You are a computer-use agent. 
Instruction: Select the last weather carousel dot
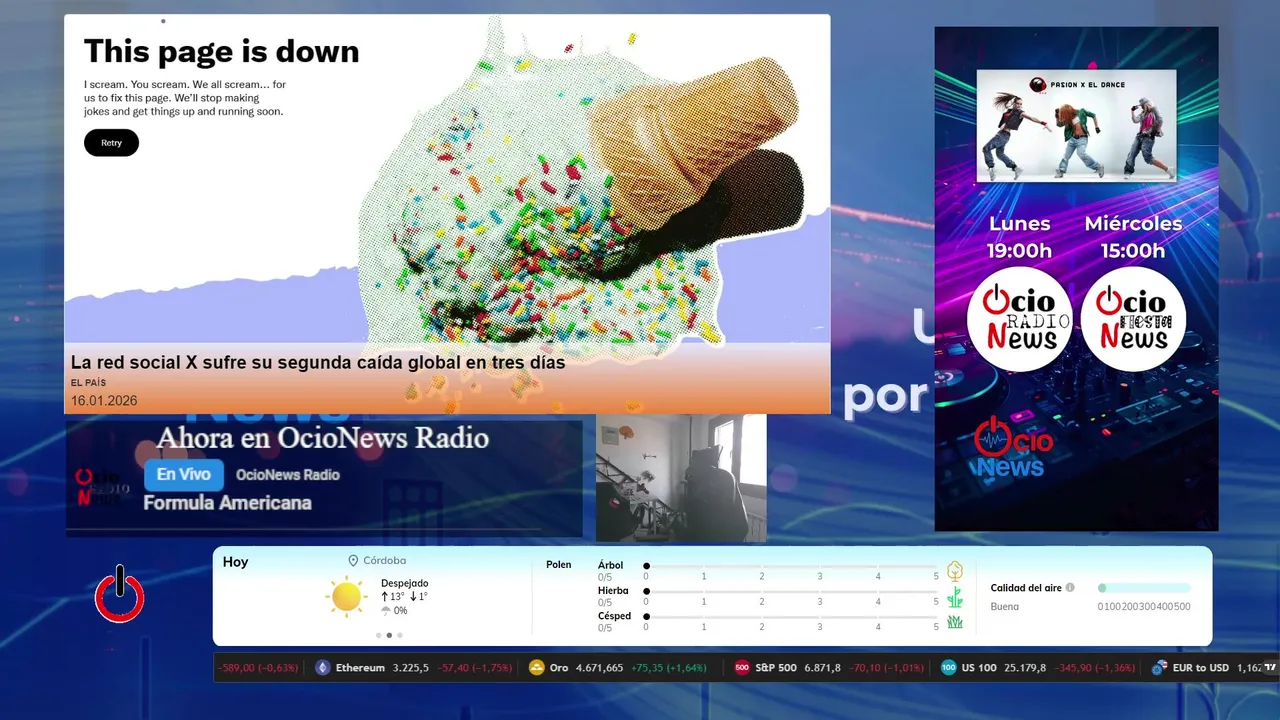point(400,635)
